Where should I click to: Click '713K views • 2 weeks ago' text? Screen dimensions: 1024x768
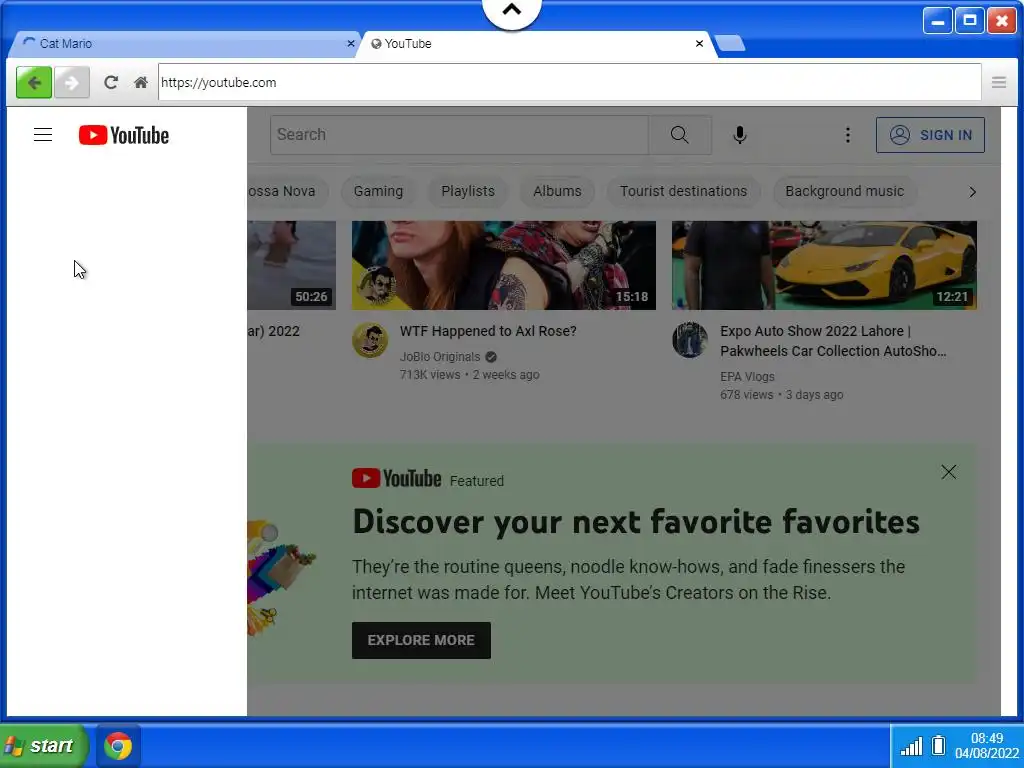tap(470, 375)
